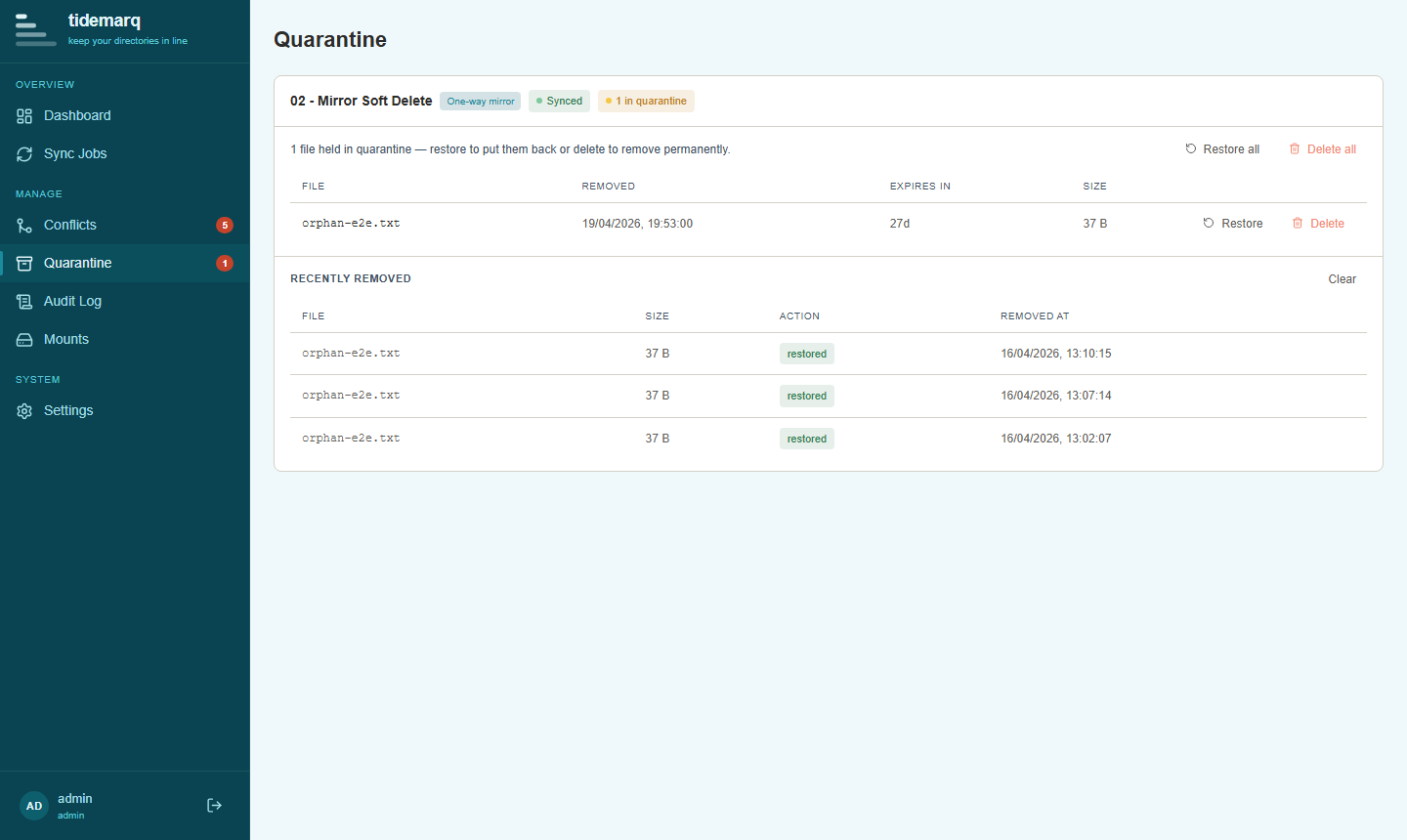
Task: Click the orphan-e2e.txt row Restore icon
Action: coord(1209,224)
